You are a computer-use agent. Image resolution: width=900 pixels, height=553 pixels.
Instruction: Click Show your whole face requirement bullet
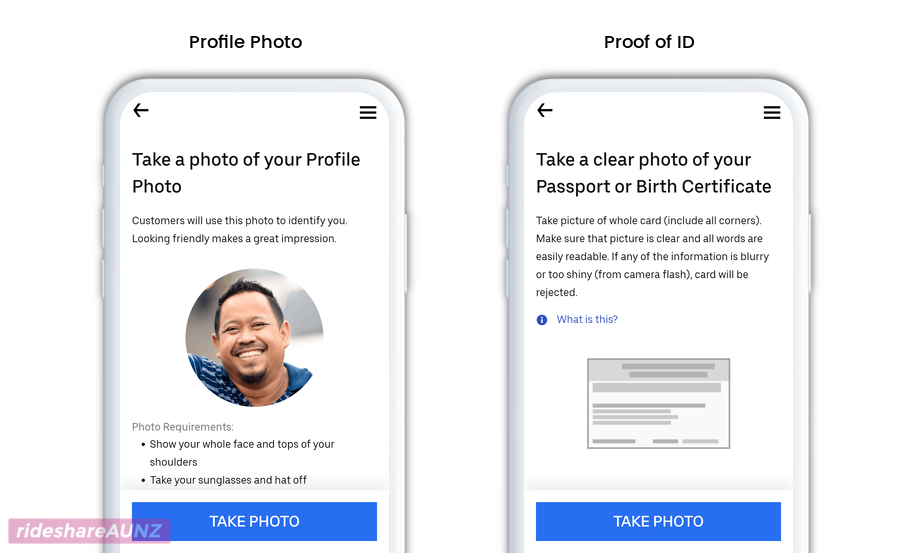coord(242,453)
